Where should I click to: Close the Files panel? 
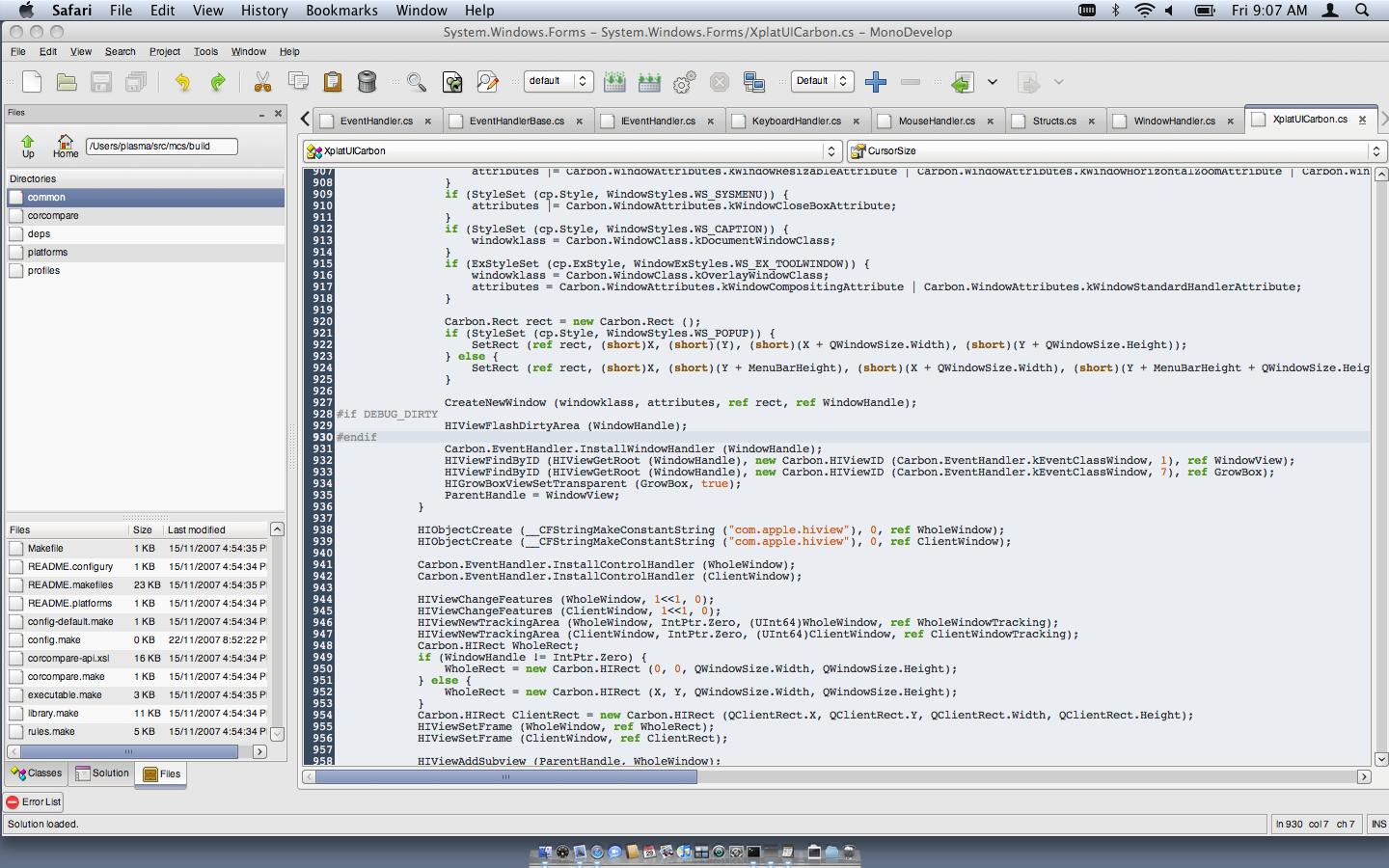(279, 113)
